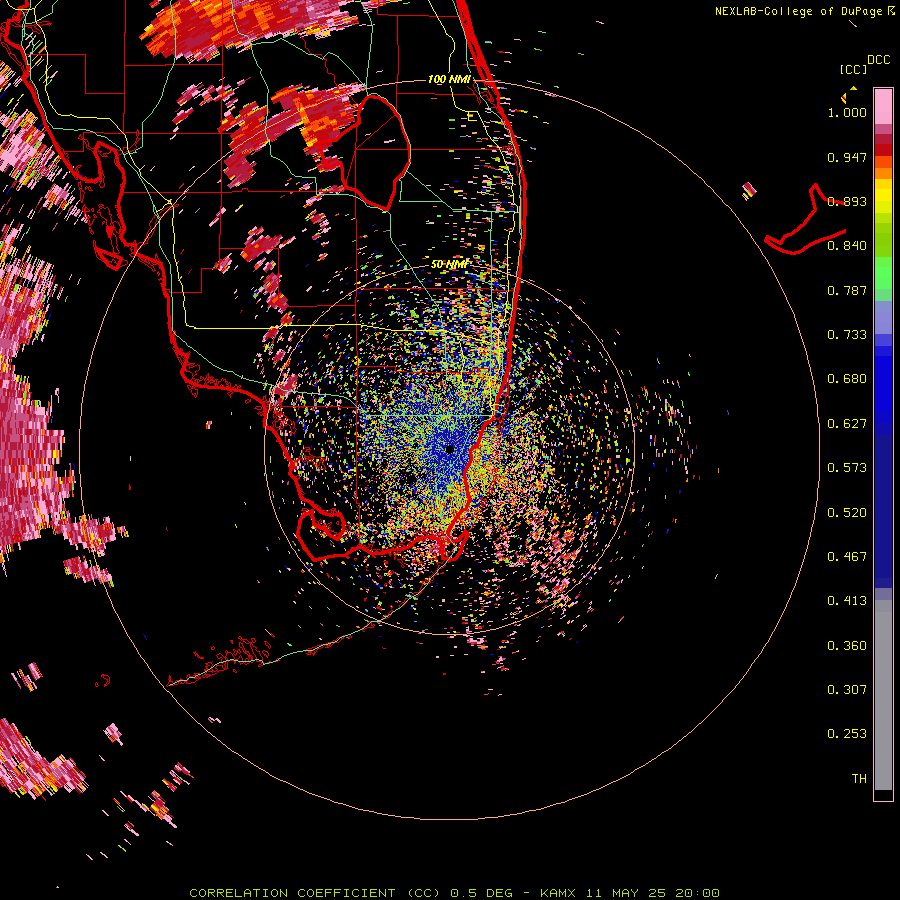Click the 100 NMI range ring label
Viewport: 900px width, 900px height.
click(x=449, y=79)
